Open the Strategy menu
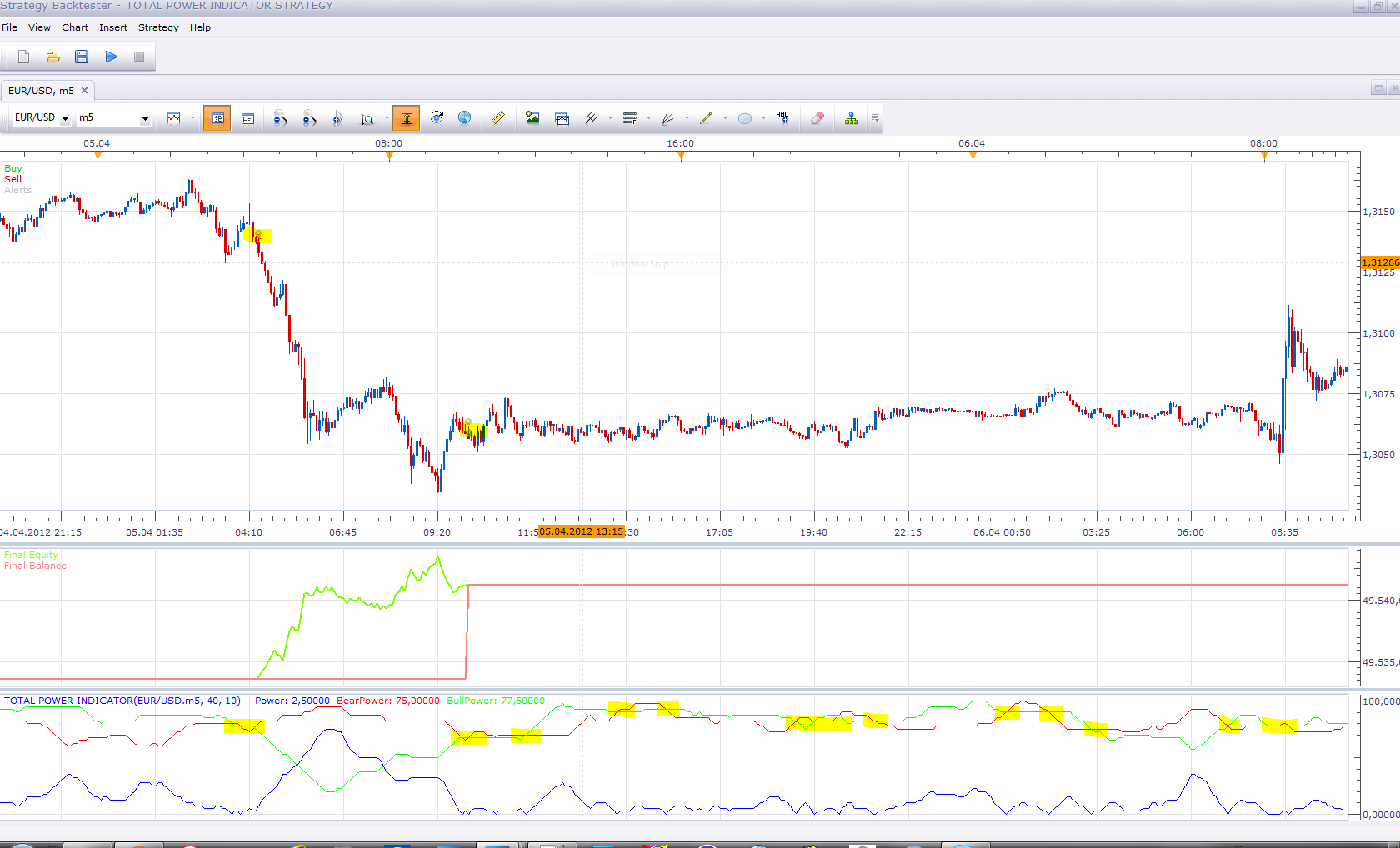The height and width of the screenshot is (848, 1400). click(x=158, y=27)
